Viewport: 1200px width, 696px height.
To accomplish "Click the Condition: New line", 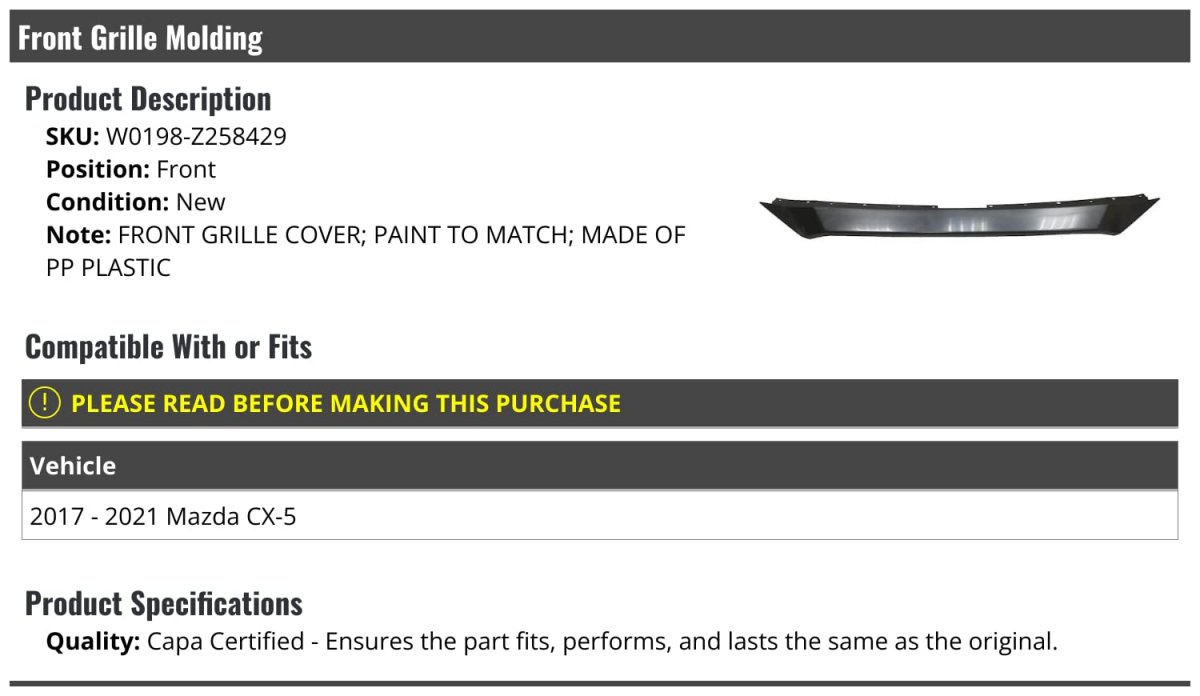I will (136, 202).
